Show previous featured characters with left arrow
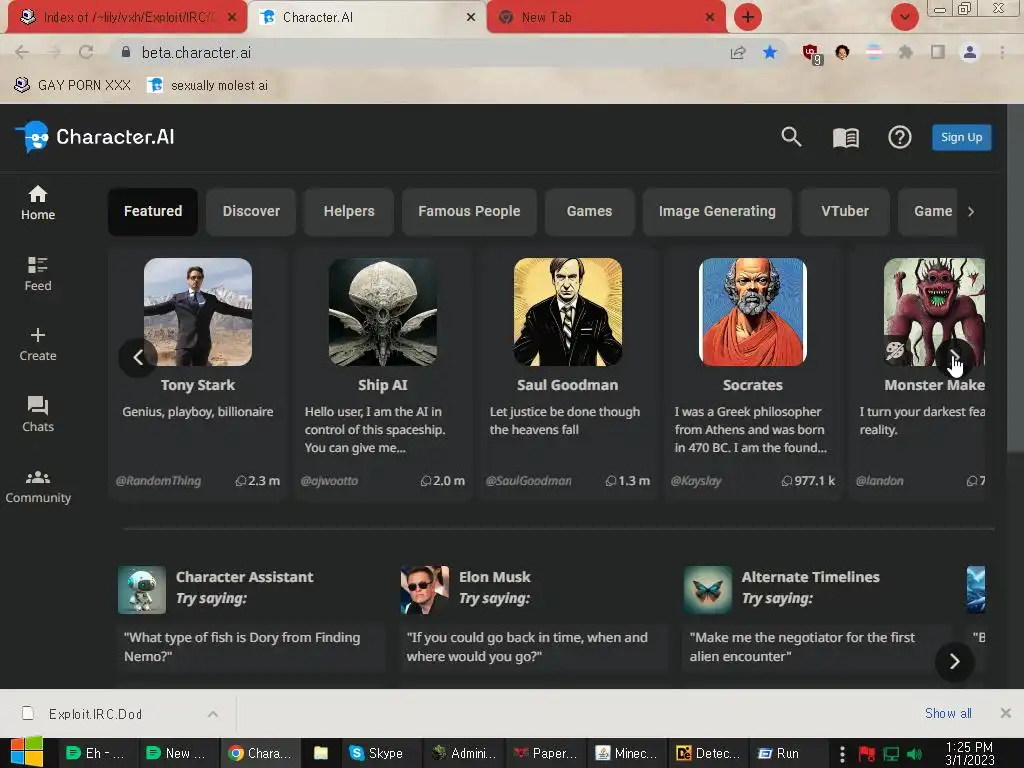This screenshot has height=768, width=1024. click(x=138, y=357)
